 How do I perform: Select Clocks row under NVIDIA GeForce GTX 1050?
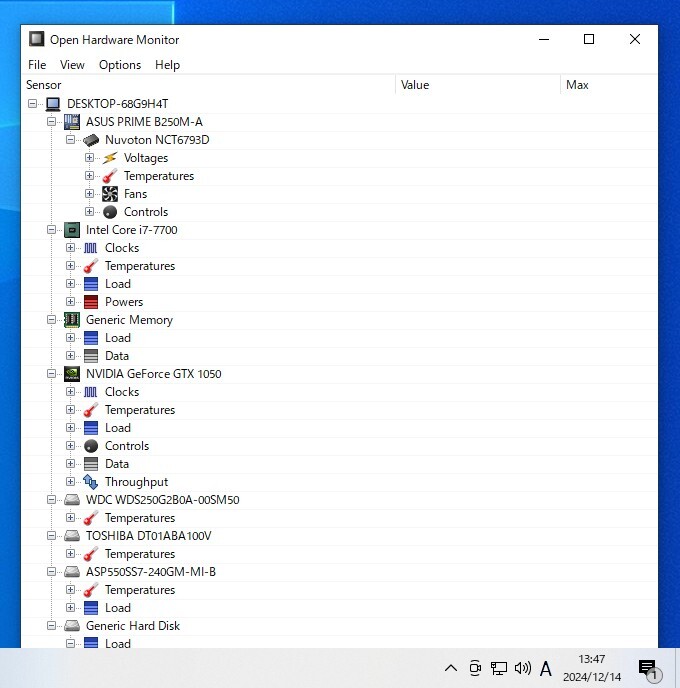pos(340,392)
